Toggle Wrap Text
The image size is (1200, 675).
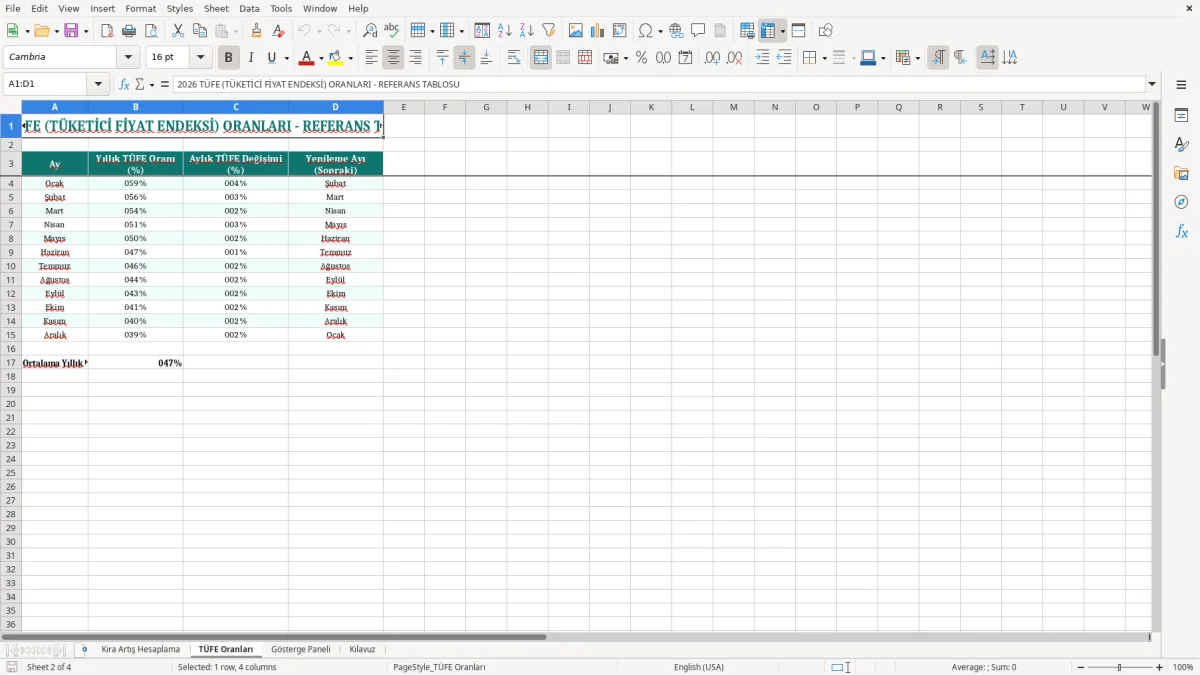tap(514, 58)
